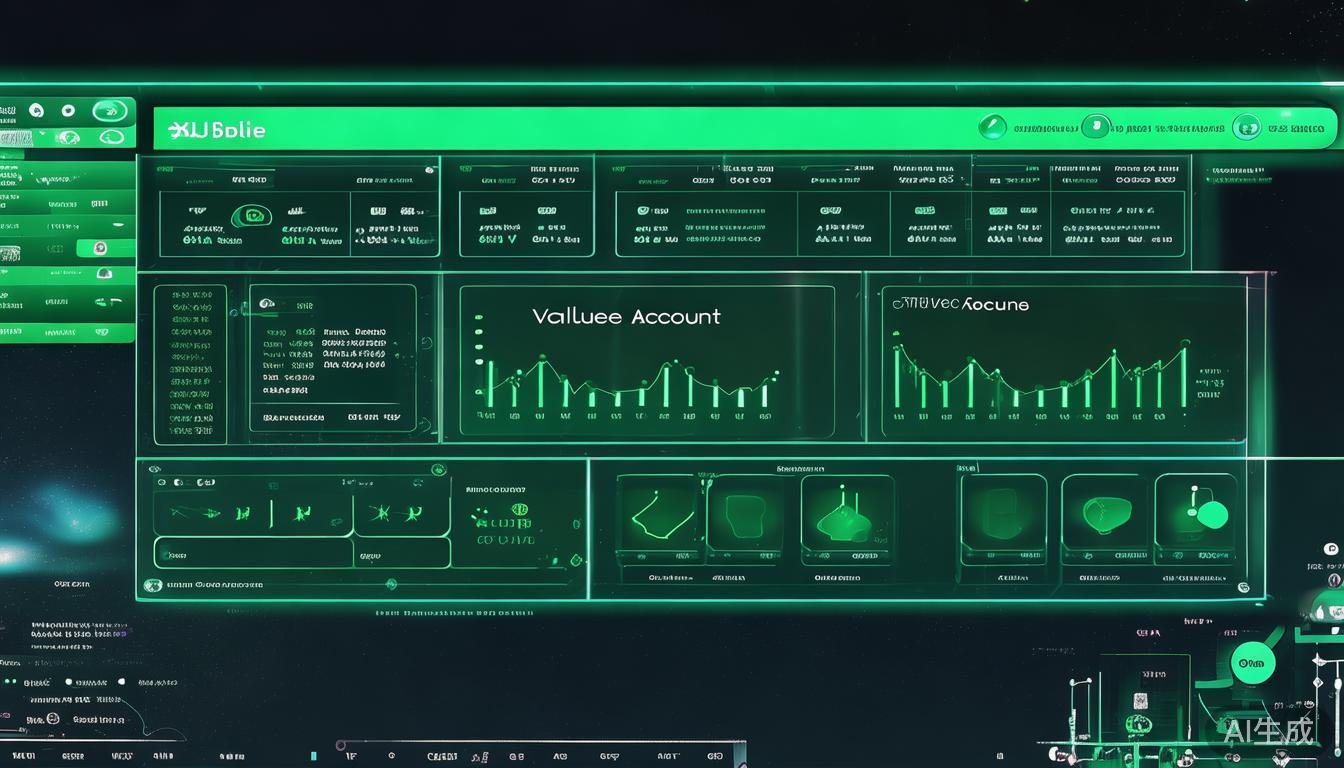1344x768 pixels.
Task: Click the left empty button below the waveform cells
Action: (x=253, y=553)
